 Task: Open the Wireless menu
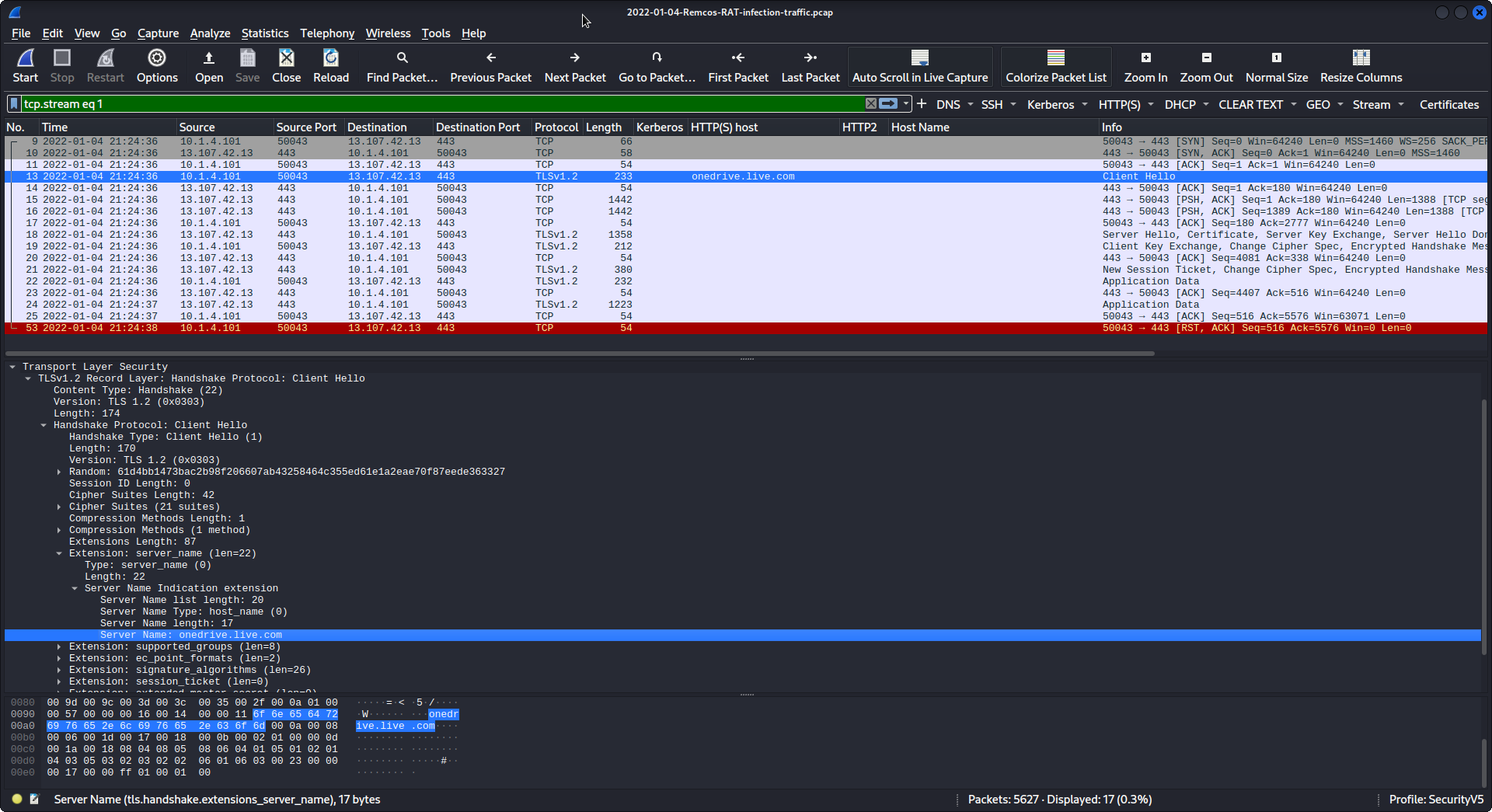pyautogui.click(x=388, y=33)
